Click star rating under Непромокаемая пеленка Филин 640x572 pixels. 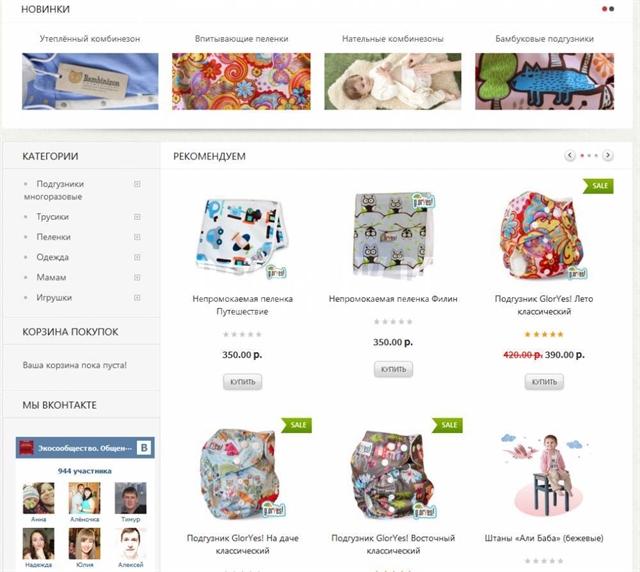(x=393, y=322)
